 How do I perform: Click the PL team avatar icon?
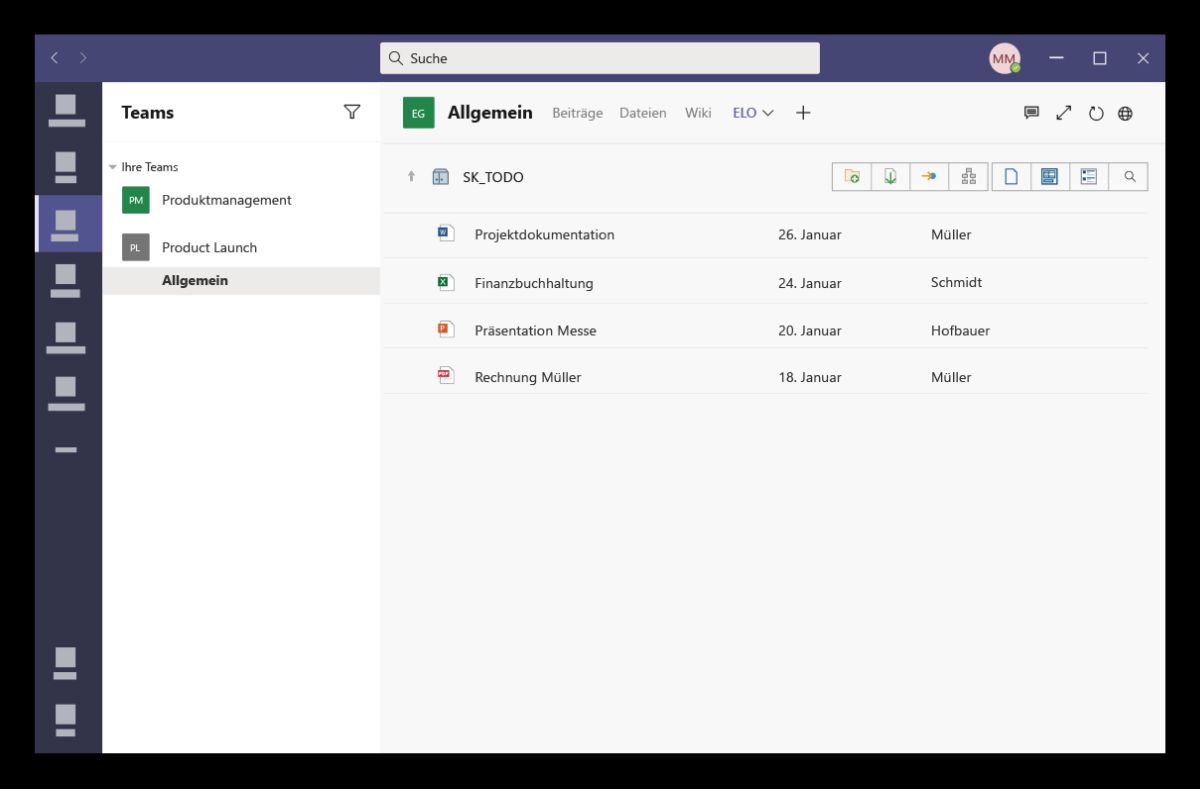tap(136, 247)
